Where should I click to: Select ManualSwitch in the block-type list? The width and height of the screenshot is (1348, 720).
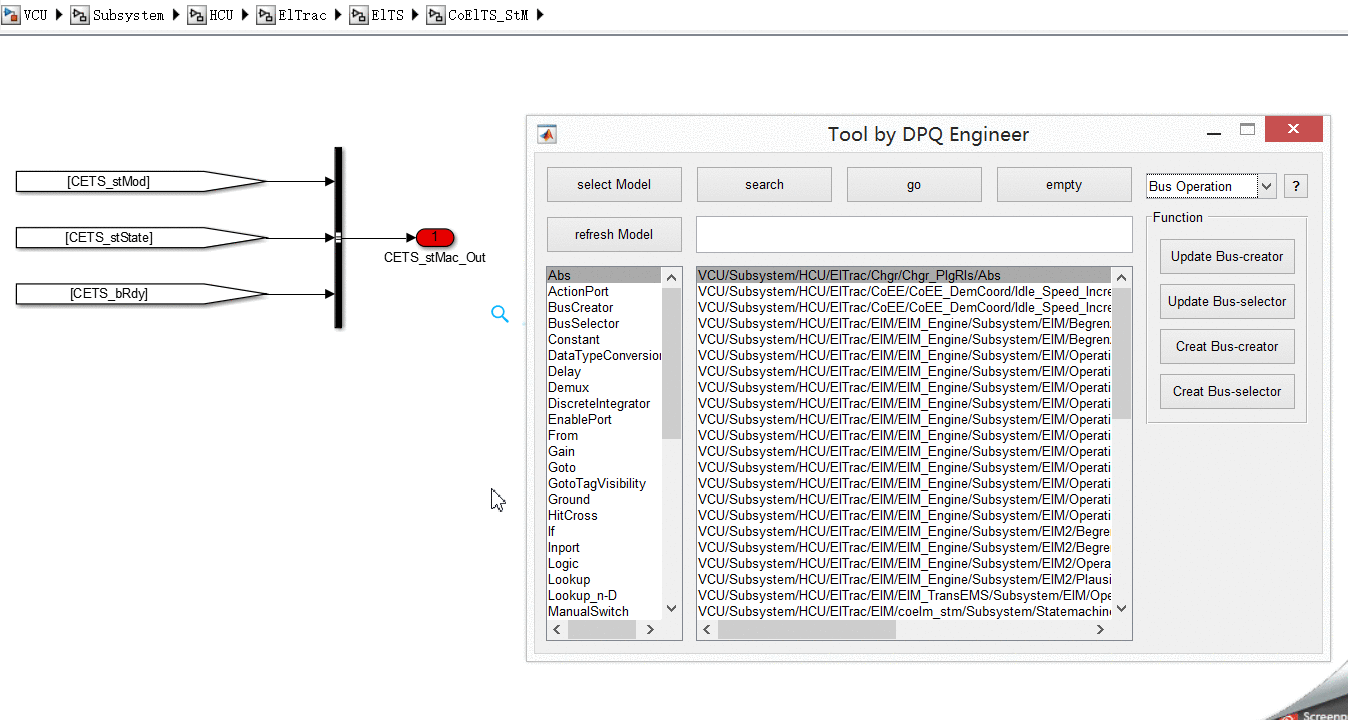coord(604,611)
